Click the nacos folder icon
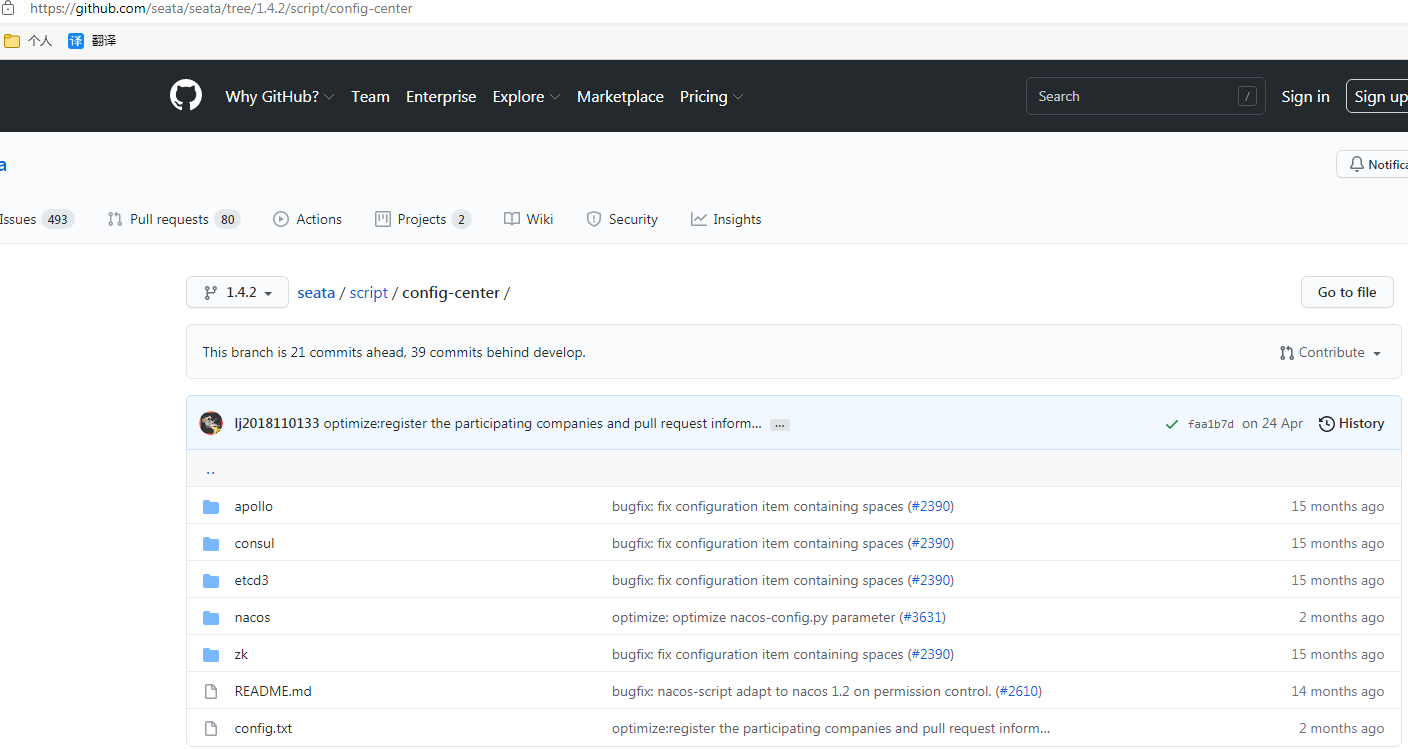The image size is (1408, 750). pos(211,618)
